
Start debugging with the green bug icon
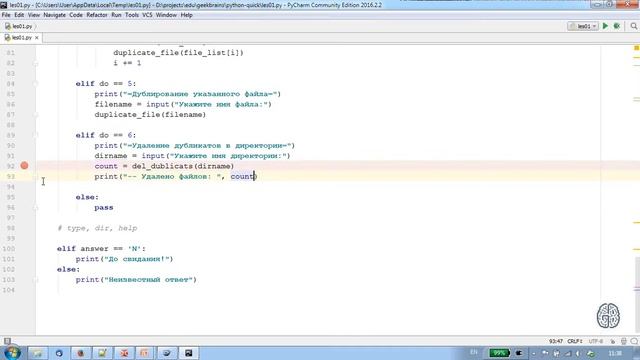click(617, 26)
